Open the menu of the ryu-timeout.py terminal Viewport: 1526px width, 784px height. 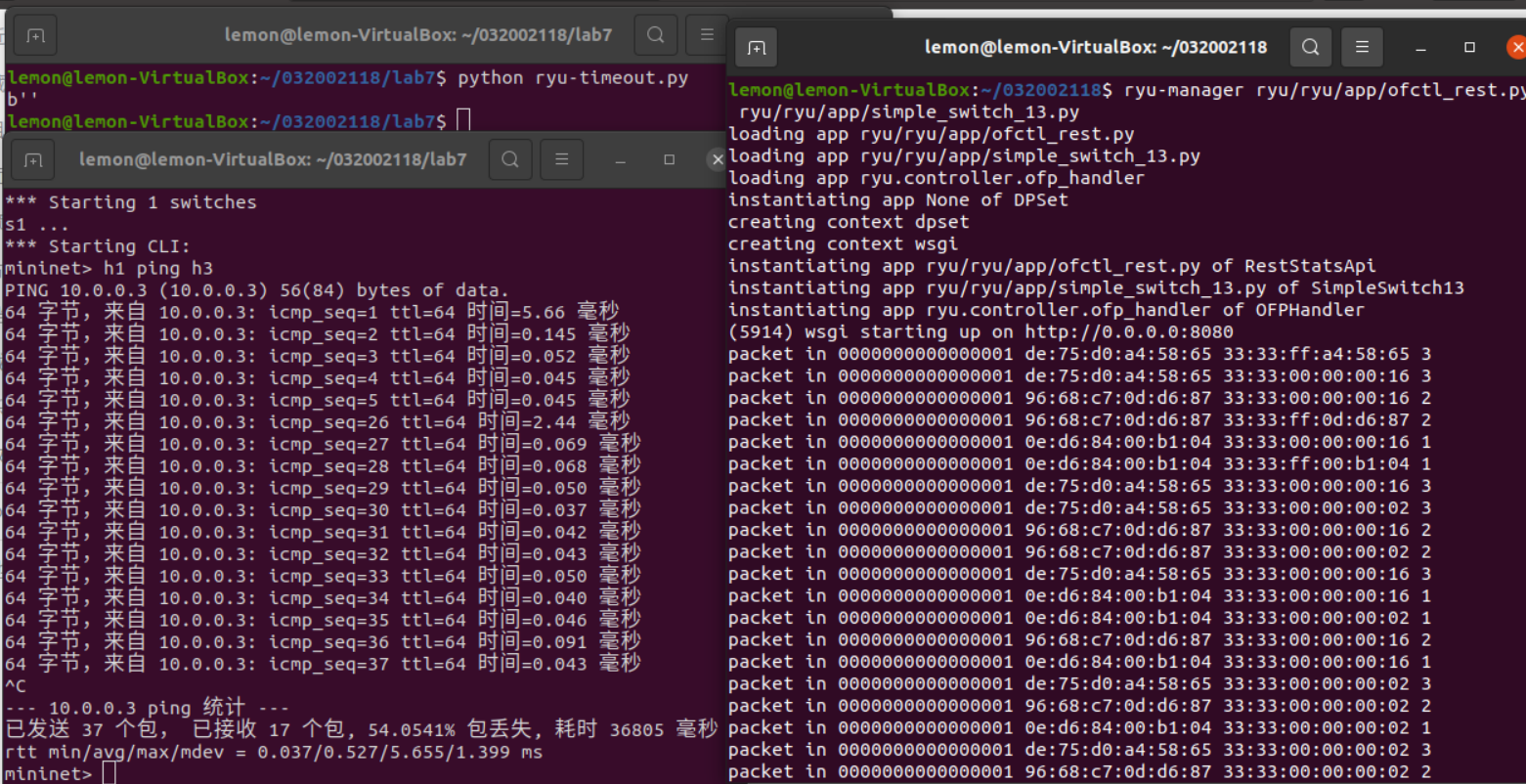706,35
